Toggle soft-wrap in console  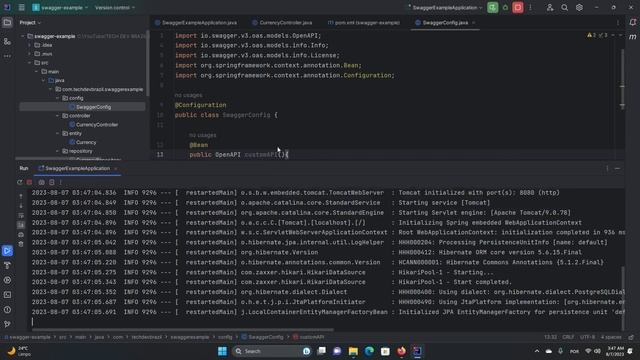click(21, 216)
